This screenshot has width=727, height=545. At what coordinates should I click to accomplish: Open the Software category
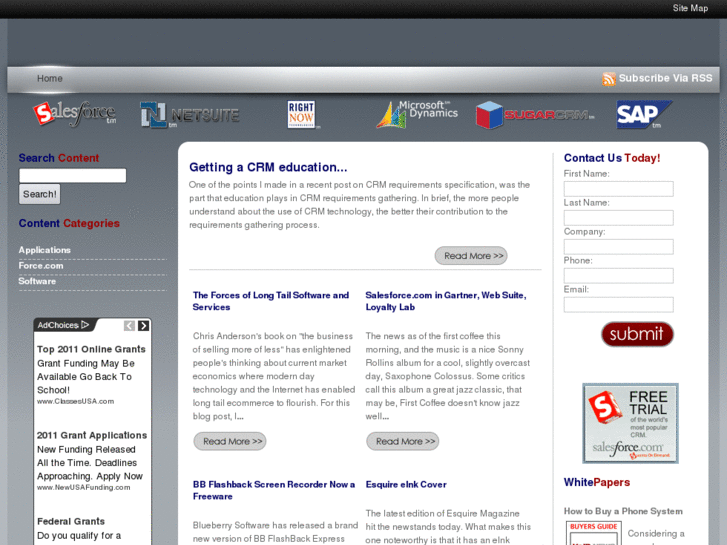coord(37,281)
